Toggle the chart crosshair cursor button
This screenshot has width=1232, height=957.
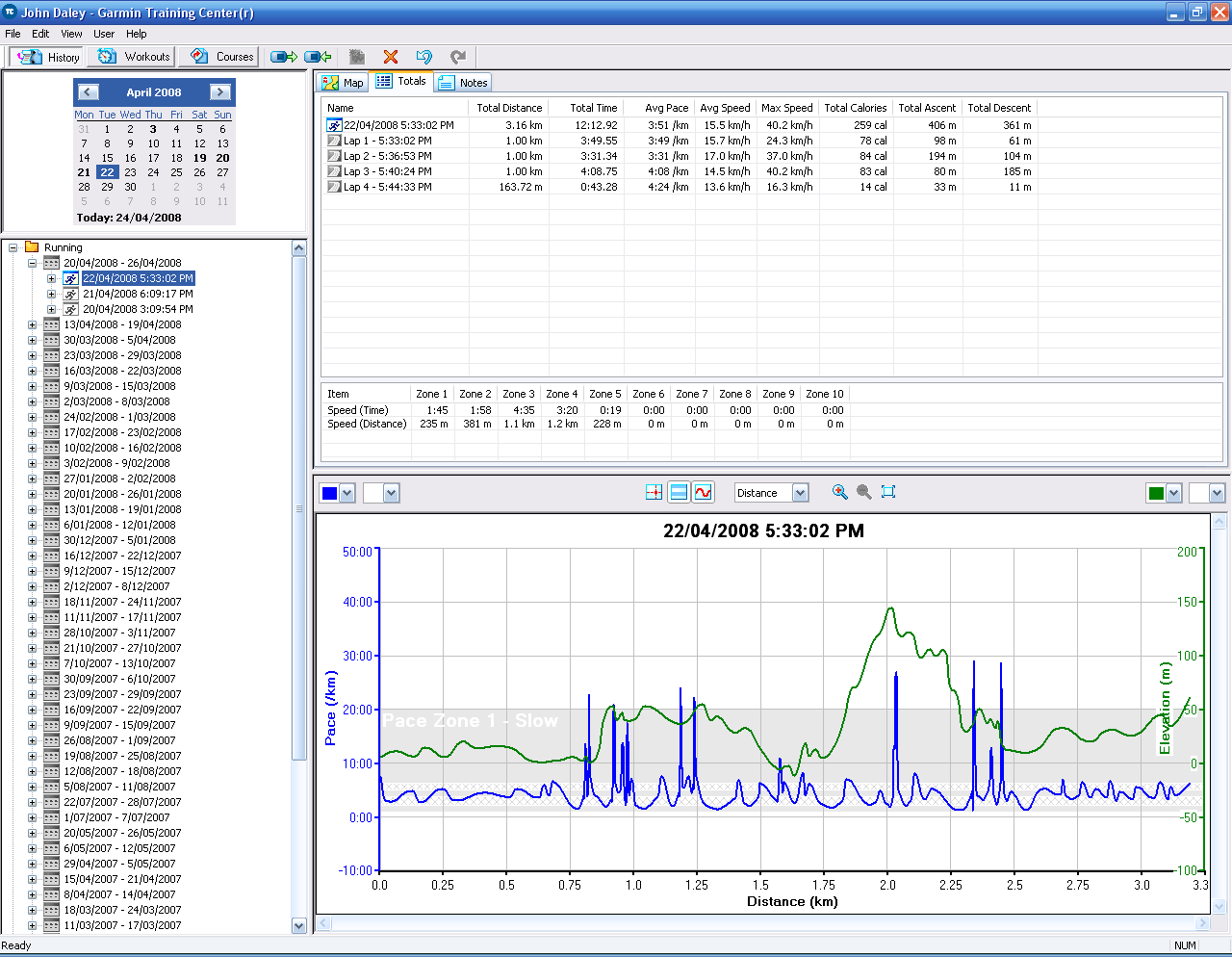point(654,493)
